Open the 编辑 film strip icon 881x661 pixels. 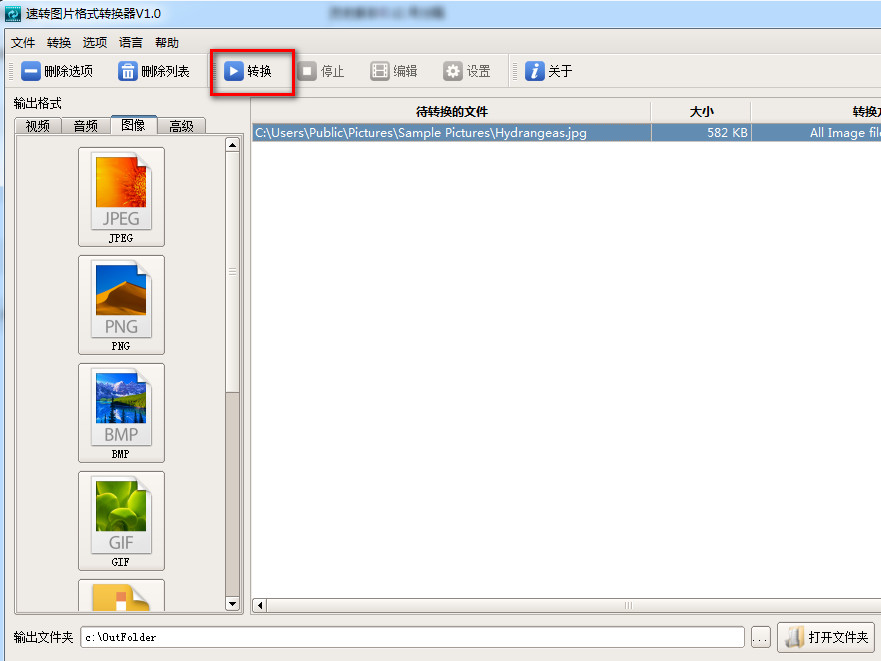380,71
